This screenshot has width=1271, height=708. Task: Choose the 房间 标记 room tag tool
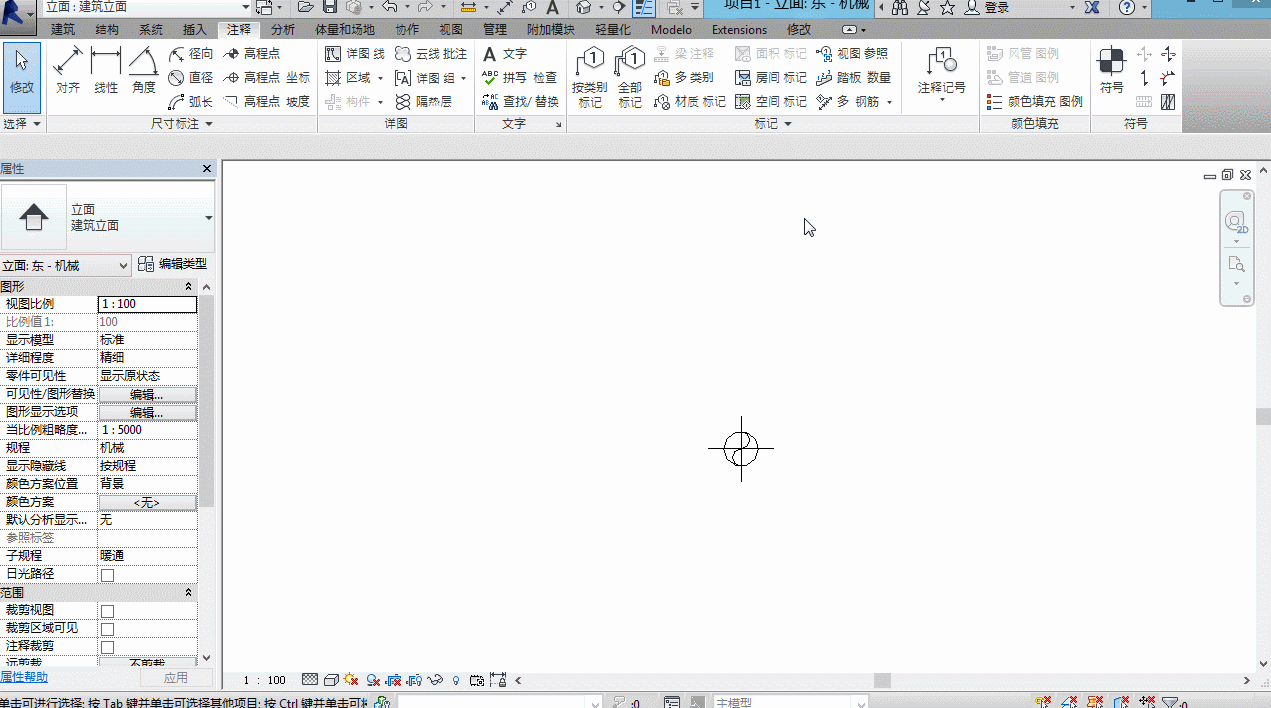pos(770,78)
